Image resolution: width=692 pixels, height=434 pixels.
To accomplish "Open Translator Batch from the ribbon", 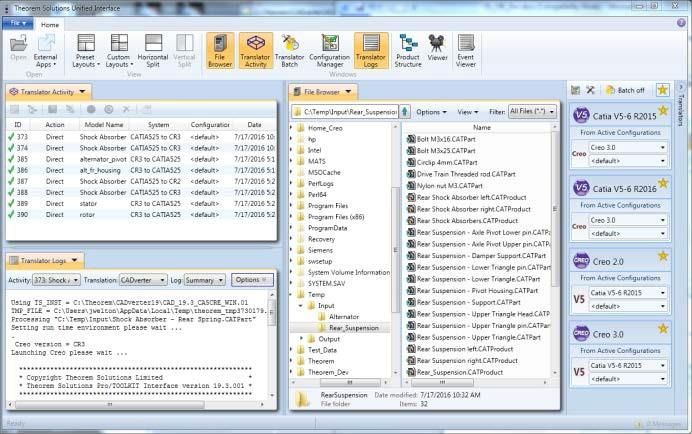I will pyautogui.click(x=290, y=51).
